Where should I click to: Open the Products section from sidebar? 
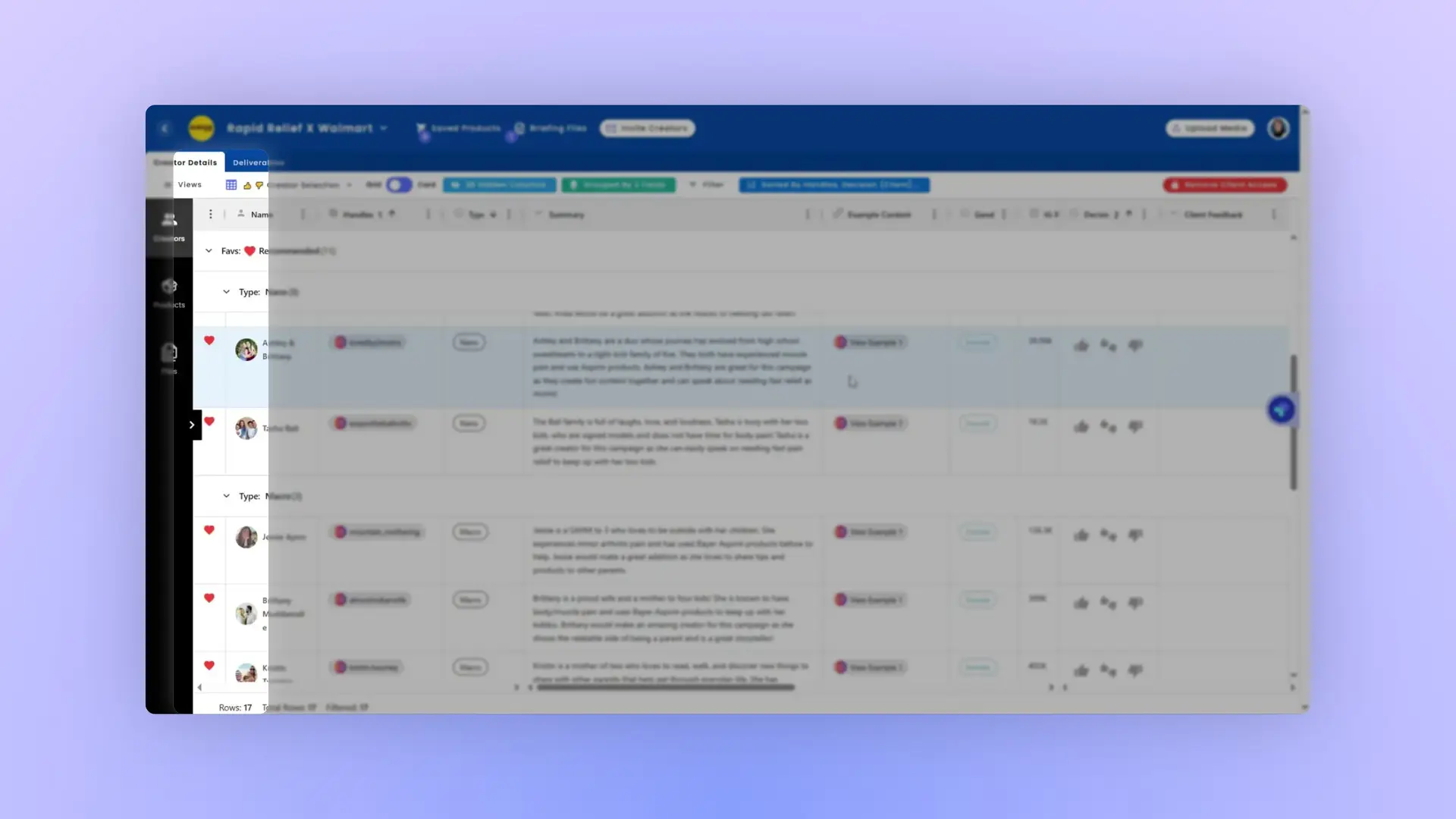pos(168,290)
